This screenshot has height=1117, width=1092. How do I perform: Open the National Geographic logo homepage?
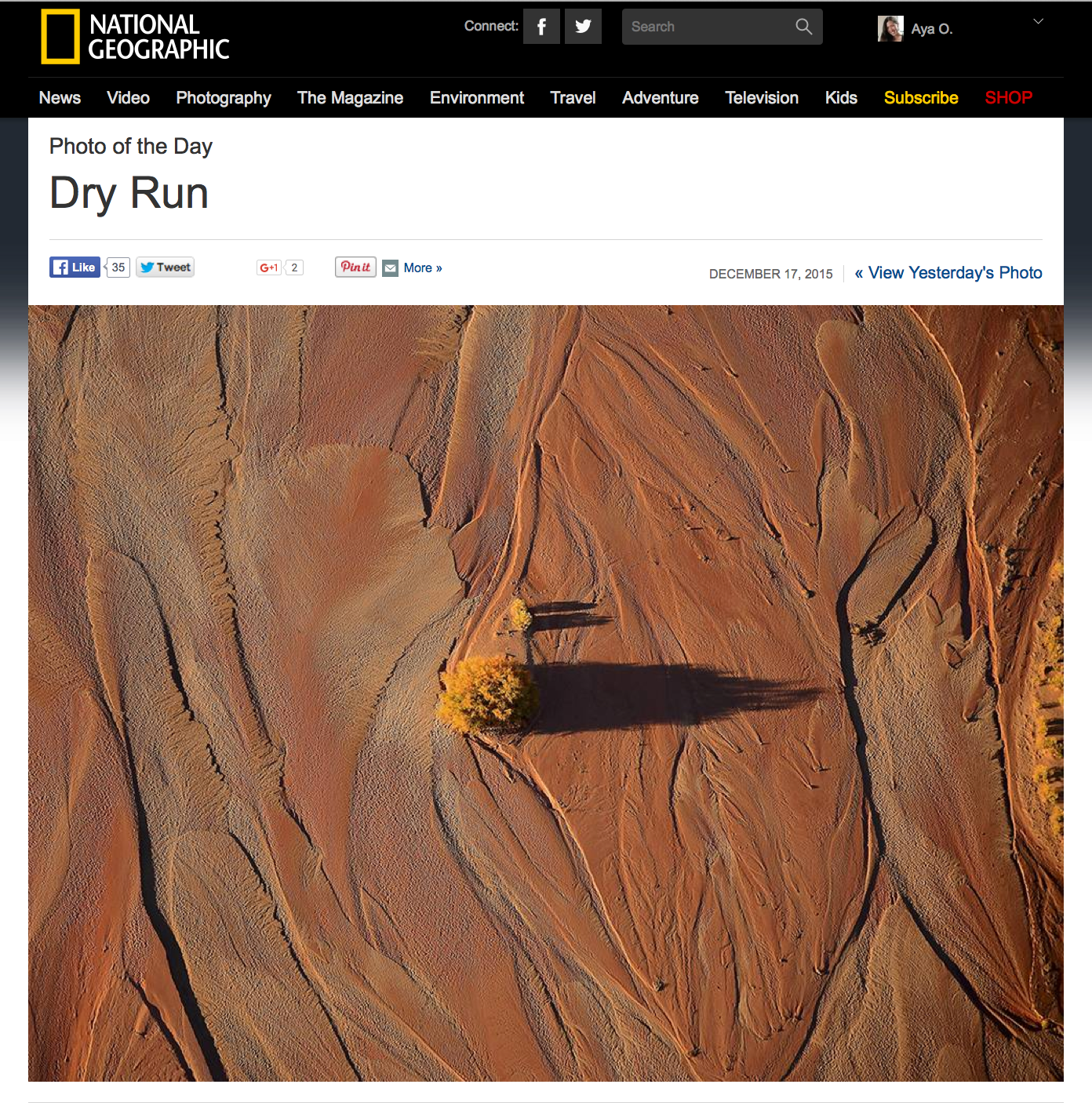[135, 37]
